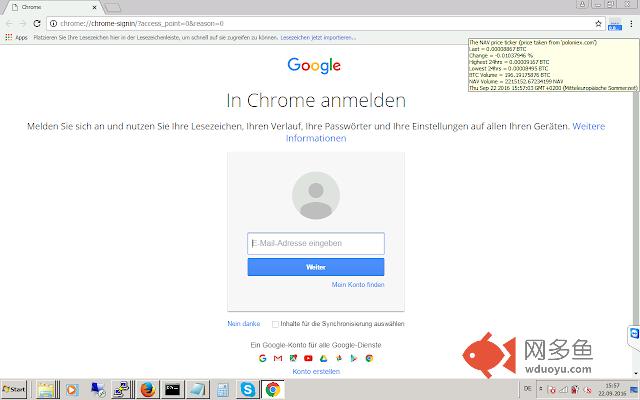Click the notepad-style taskbar icon

[198, 390]
